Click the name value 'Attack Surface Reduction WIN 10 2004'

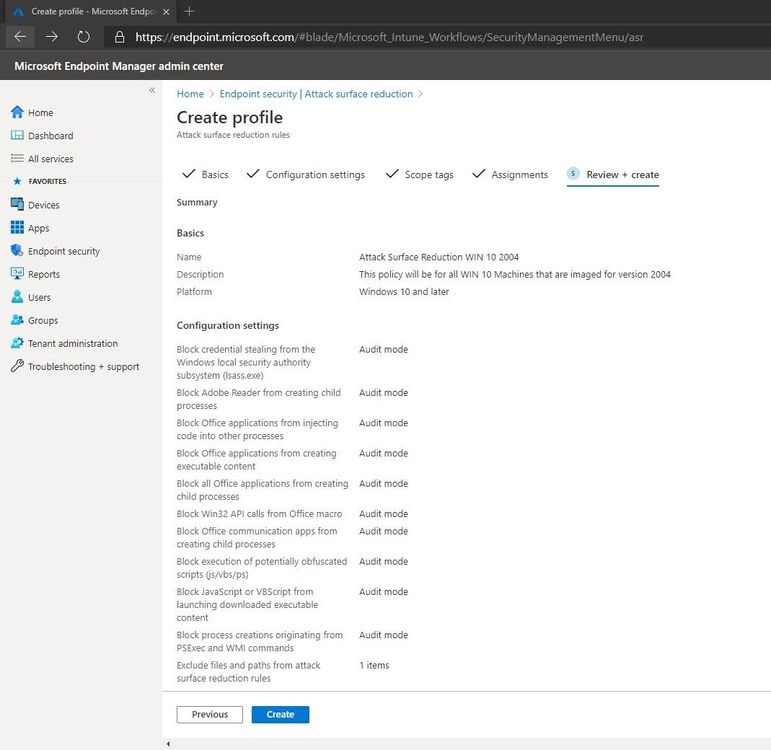point(439,257)
